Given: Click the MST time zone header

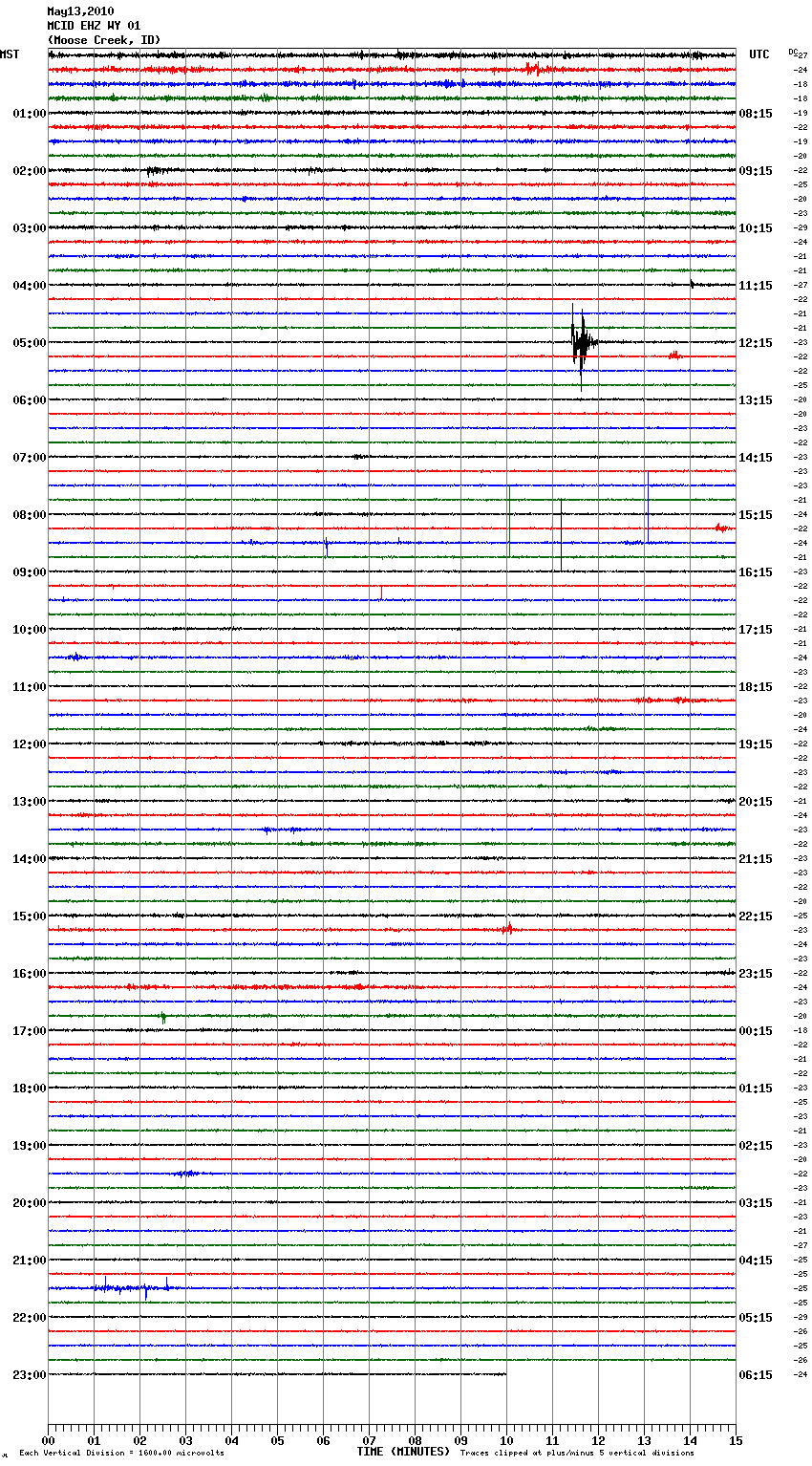Looking at the screenshot, I should coord(10,54).
